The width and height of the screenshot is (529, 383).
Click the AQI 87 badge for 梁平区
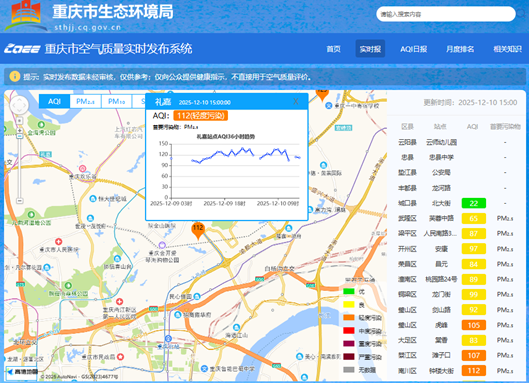point(474,234)
